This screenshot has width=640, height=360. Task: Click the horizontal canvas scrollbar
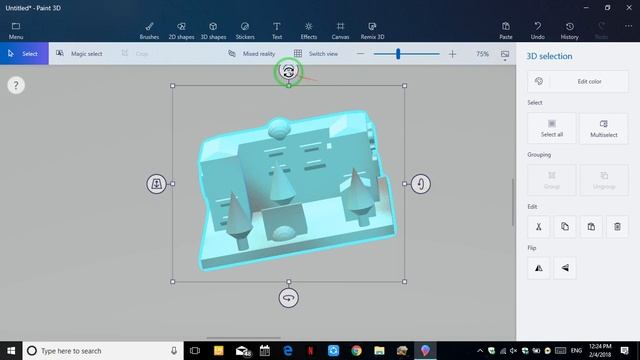[x=243, y=338]
